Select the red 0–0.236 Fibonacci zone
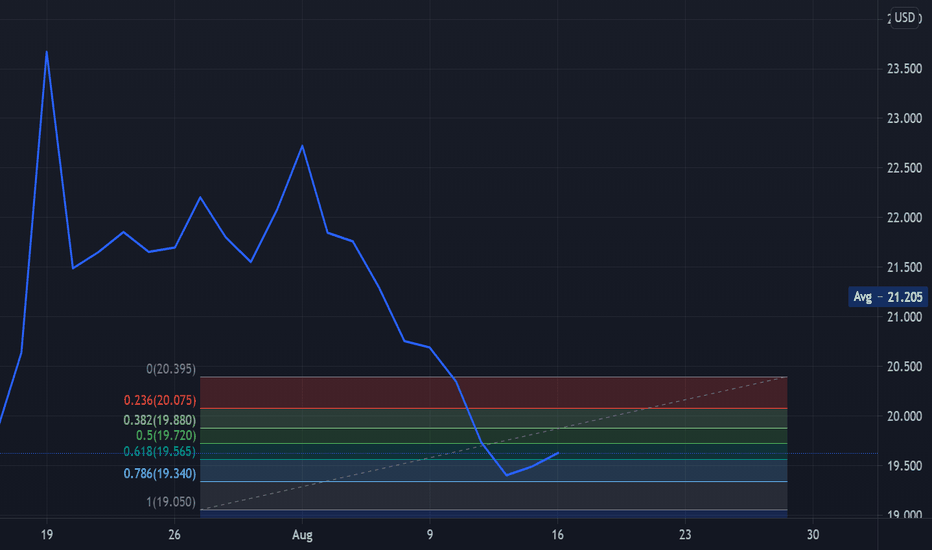 pyautogui.click(x=494, y=392)
